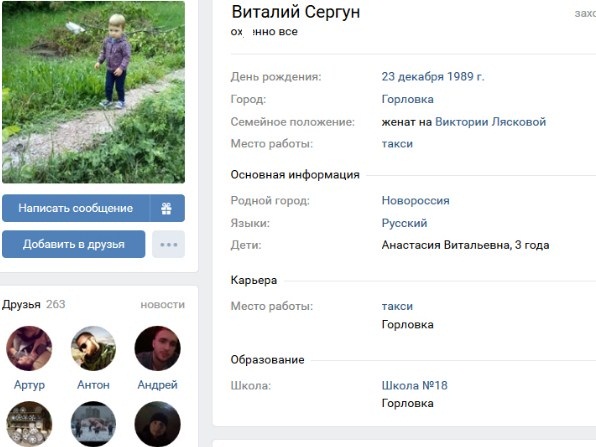Viewport: 596px width, 447px height.
Task: Click Добавить в друзья button
Action: coord(74,244)
